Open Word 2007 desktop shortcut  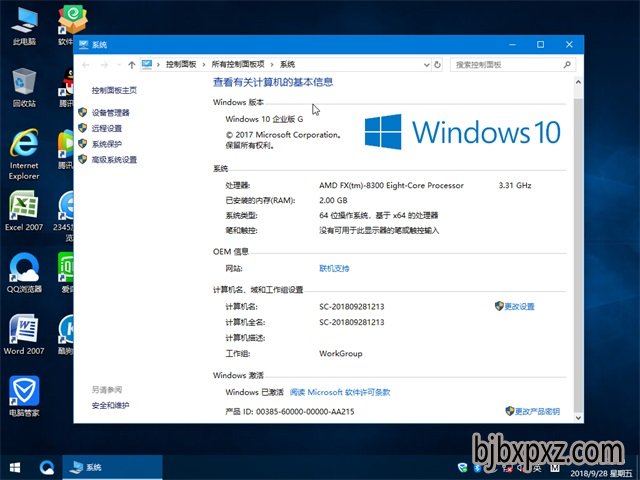pyautogui.click(x=24, y=335)
